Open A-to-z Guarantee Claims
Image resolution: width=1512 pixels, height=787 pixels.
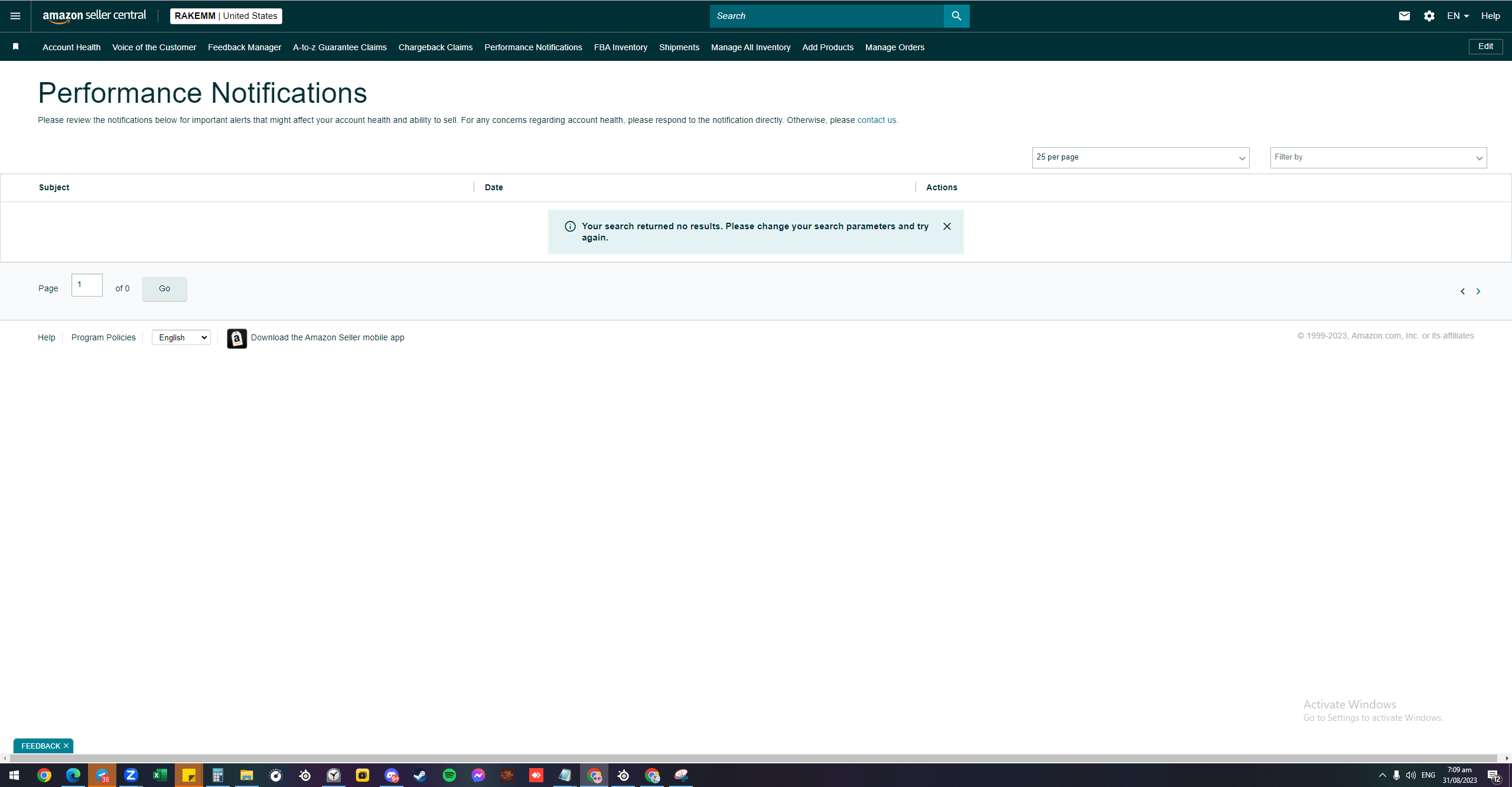coord(340,47)
